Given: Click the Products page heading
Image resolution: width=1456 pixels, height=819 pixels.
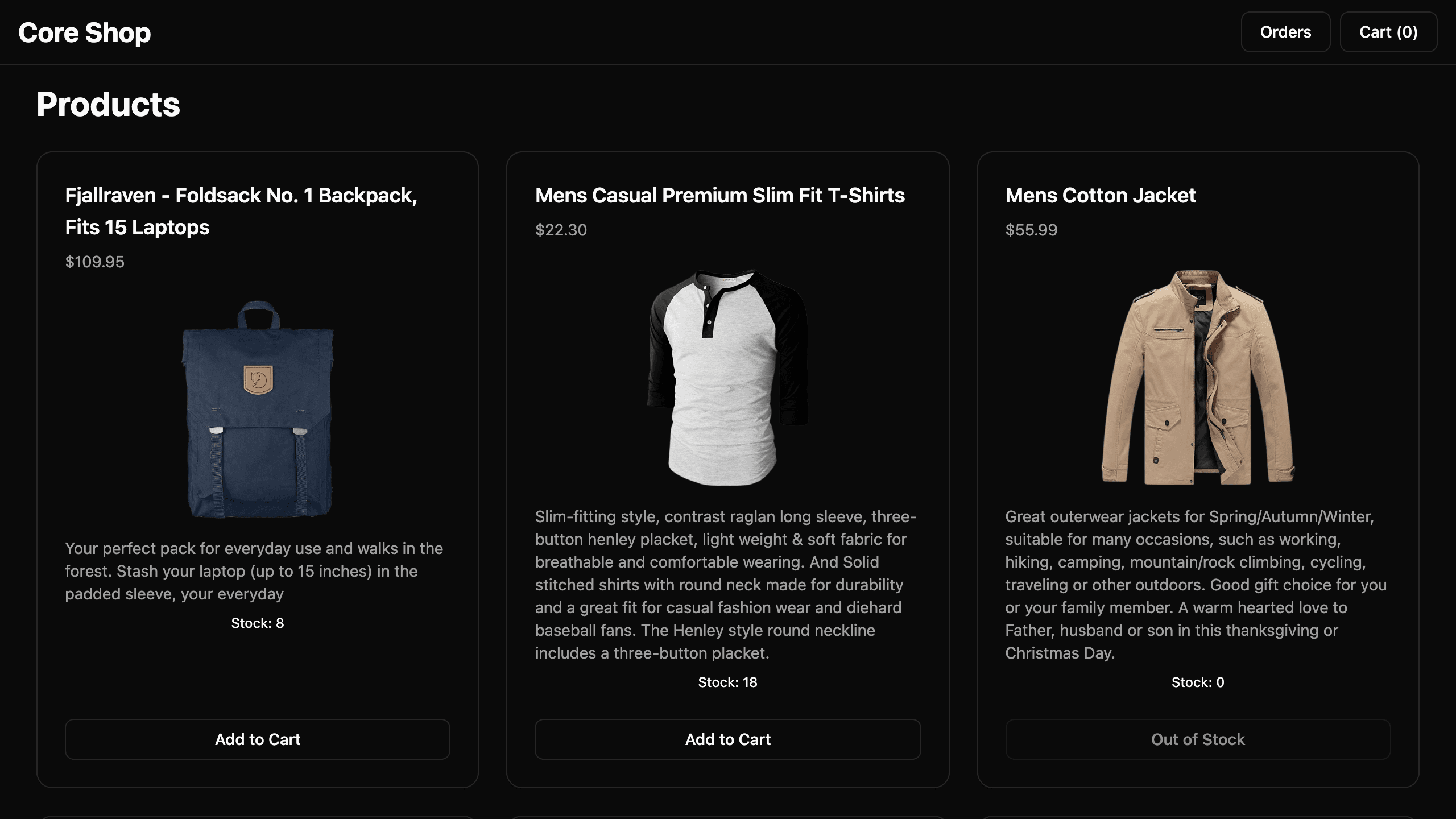Looking at the screenshot, I should [x=109, y=104].
